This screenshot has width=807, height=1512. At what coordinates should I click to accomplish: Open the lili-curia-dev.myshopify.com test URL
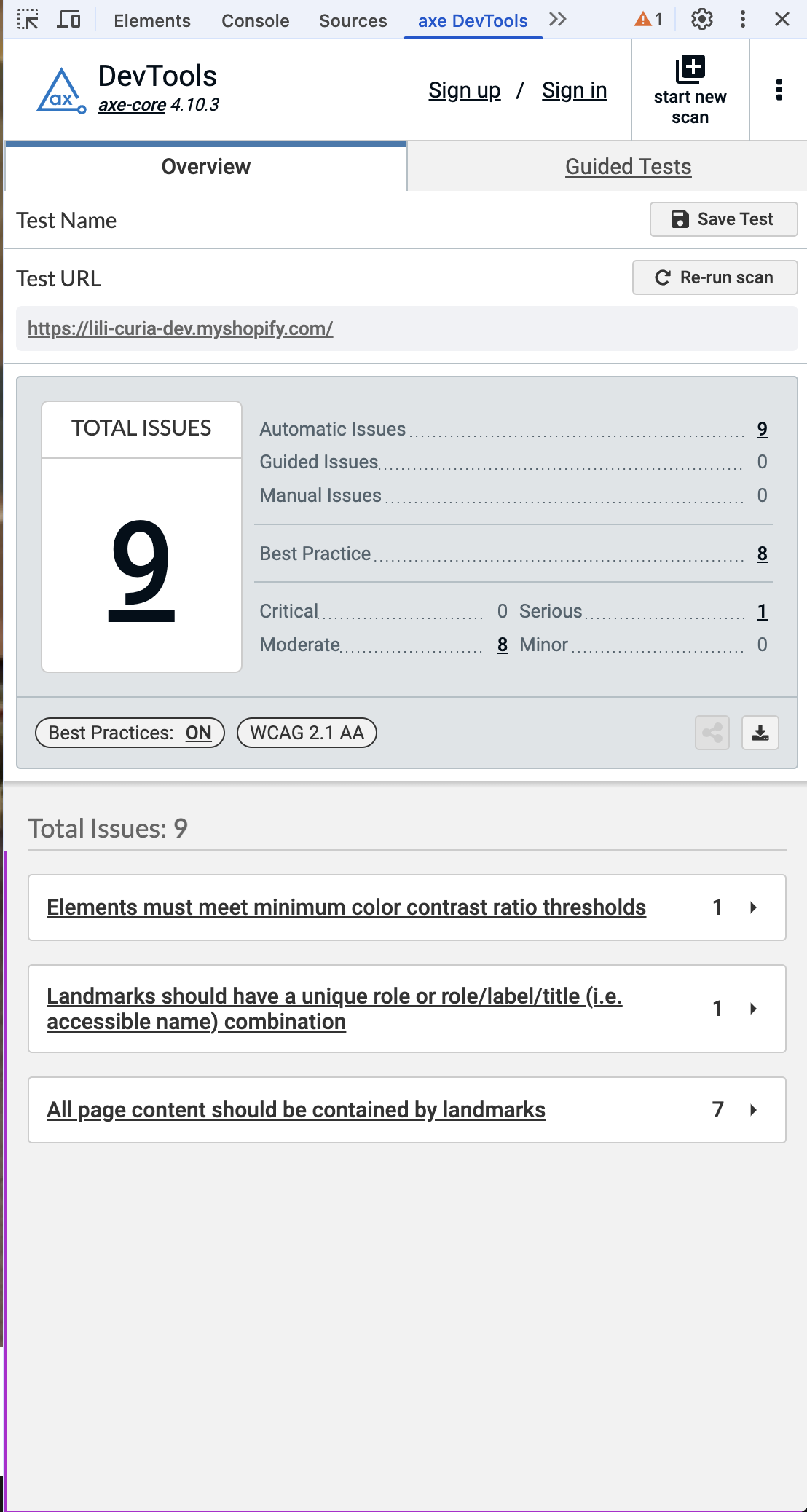pyautogui.click(x=180, y=328)
